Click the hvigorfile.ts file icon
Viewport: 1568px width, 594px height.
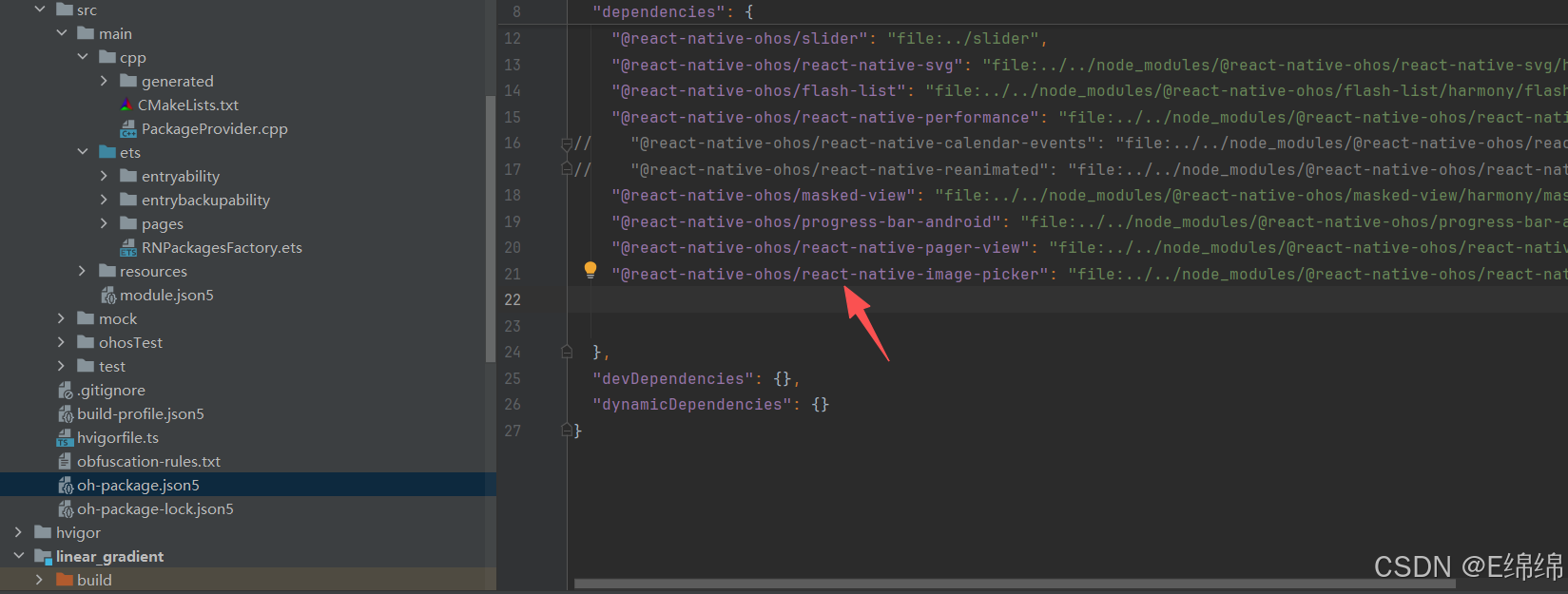pos(65,438)
